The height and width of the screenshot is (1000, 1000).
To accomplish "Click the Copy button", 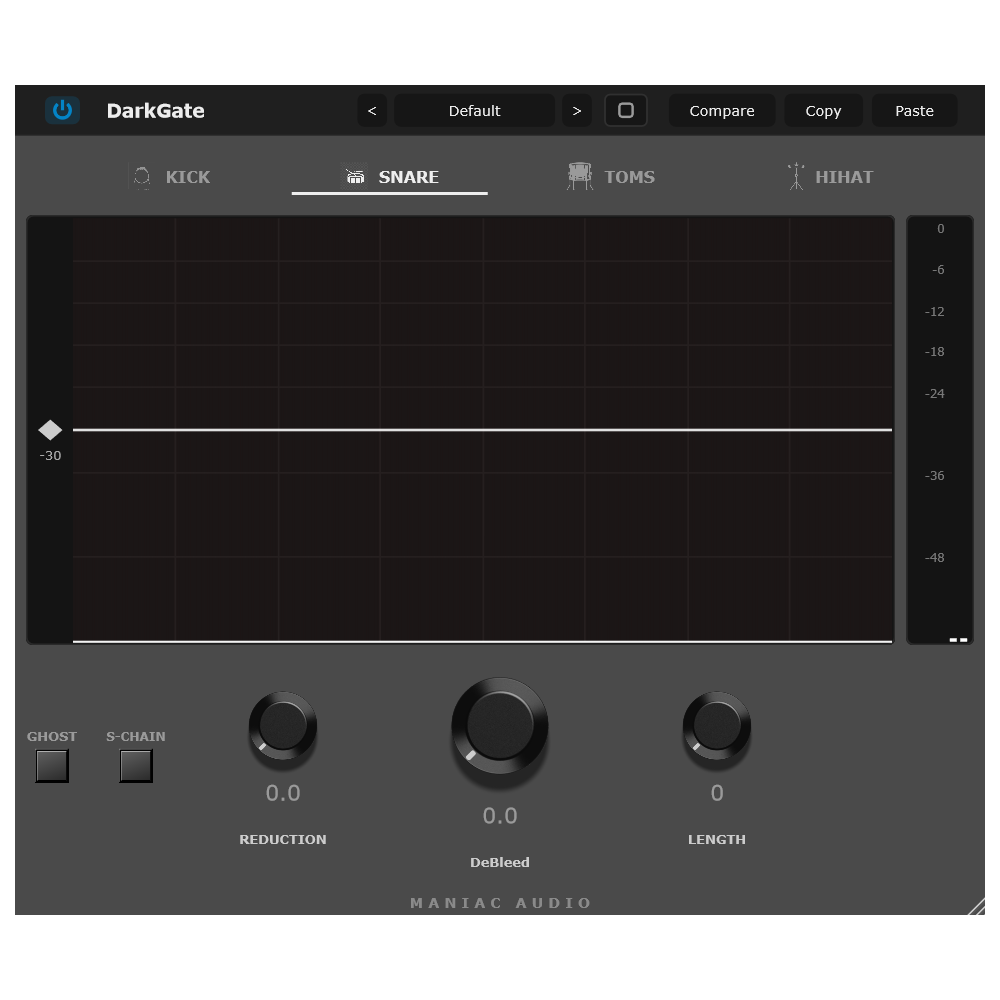I will [823, 110].
